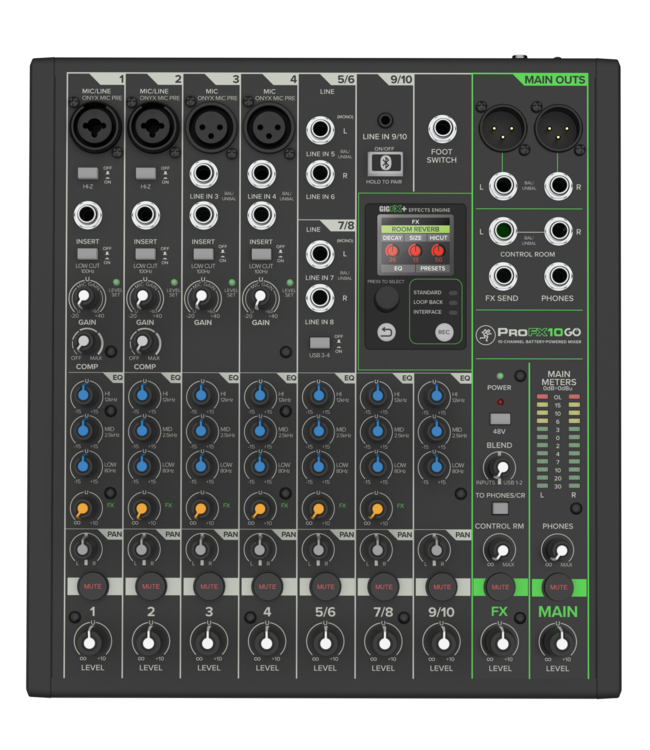Click channel 3 XLR mic input
The image size is (650, 750).
(x=211, y=127)
